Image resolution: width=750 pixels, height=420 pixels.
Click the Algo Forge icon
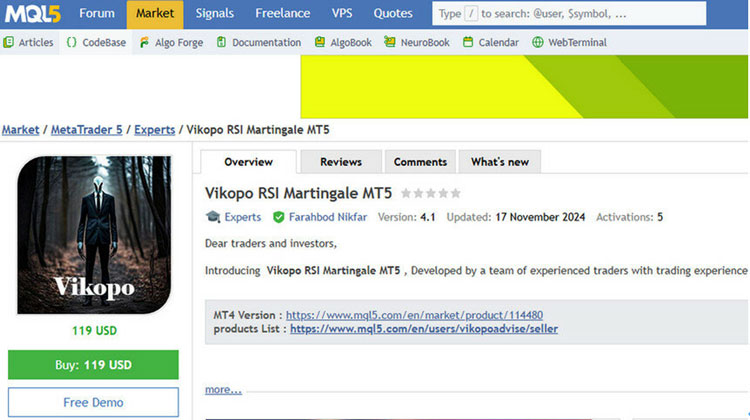coord(145,43)
